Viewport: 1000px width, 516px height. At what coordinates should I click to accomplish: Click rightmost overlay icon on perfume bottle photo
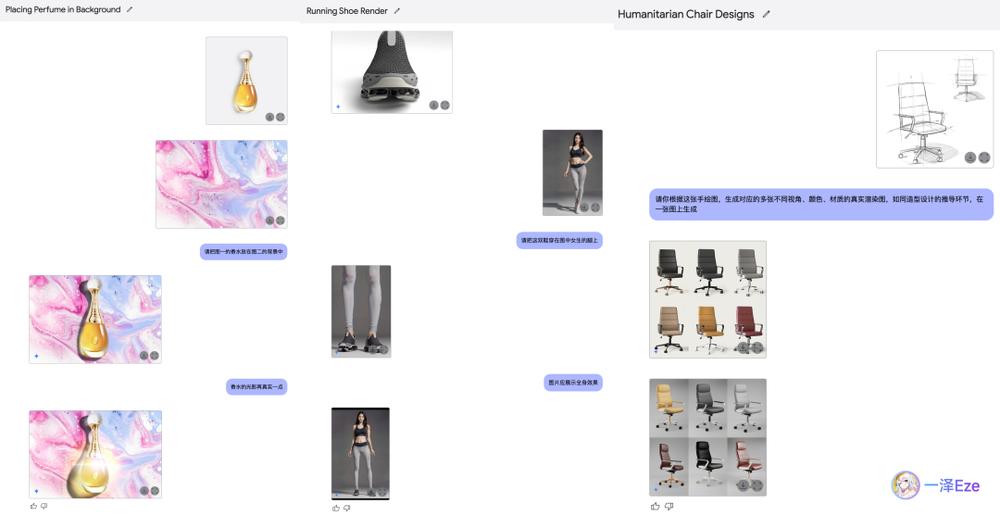pos(280,117)
